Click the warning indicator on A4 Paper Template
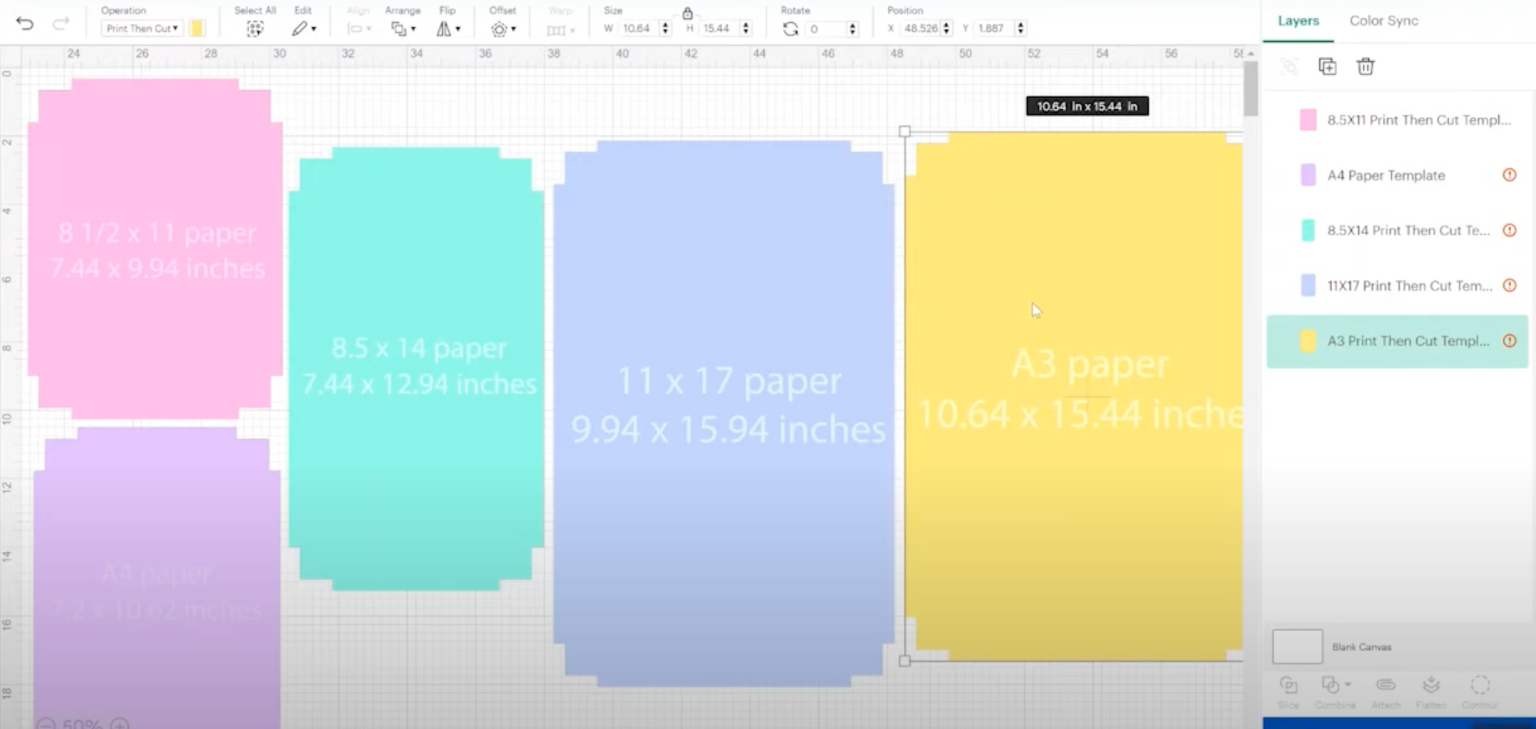Screen dimensions: 1536x729 1509,174
